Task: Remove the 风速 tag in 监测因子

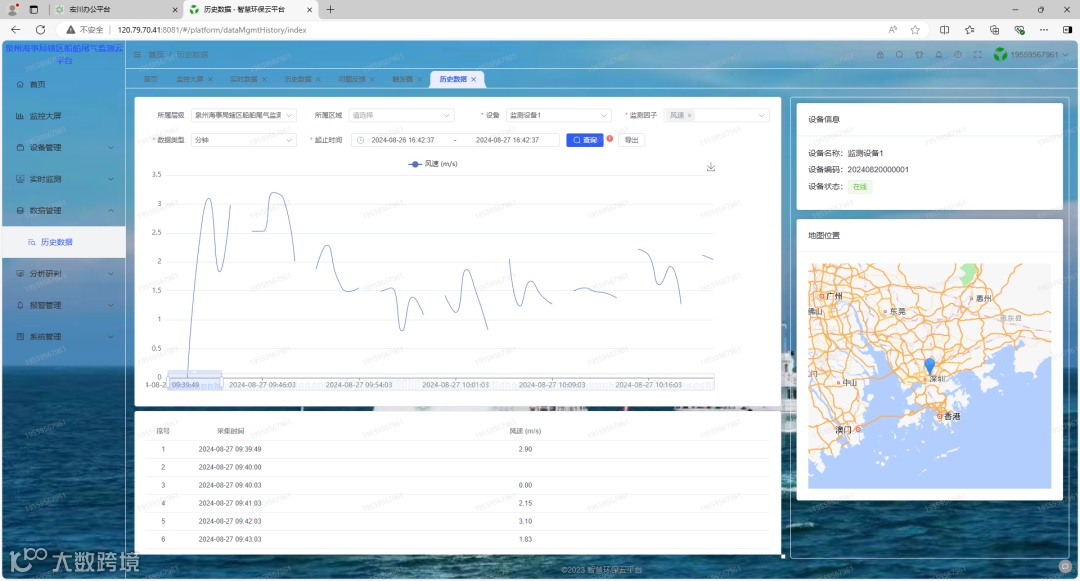Action: [x=689, y=116]
